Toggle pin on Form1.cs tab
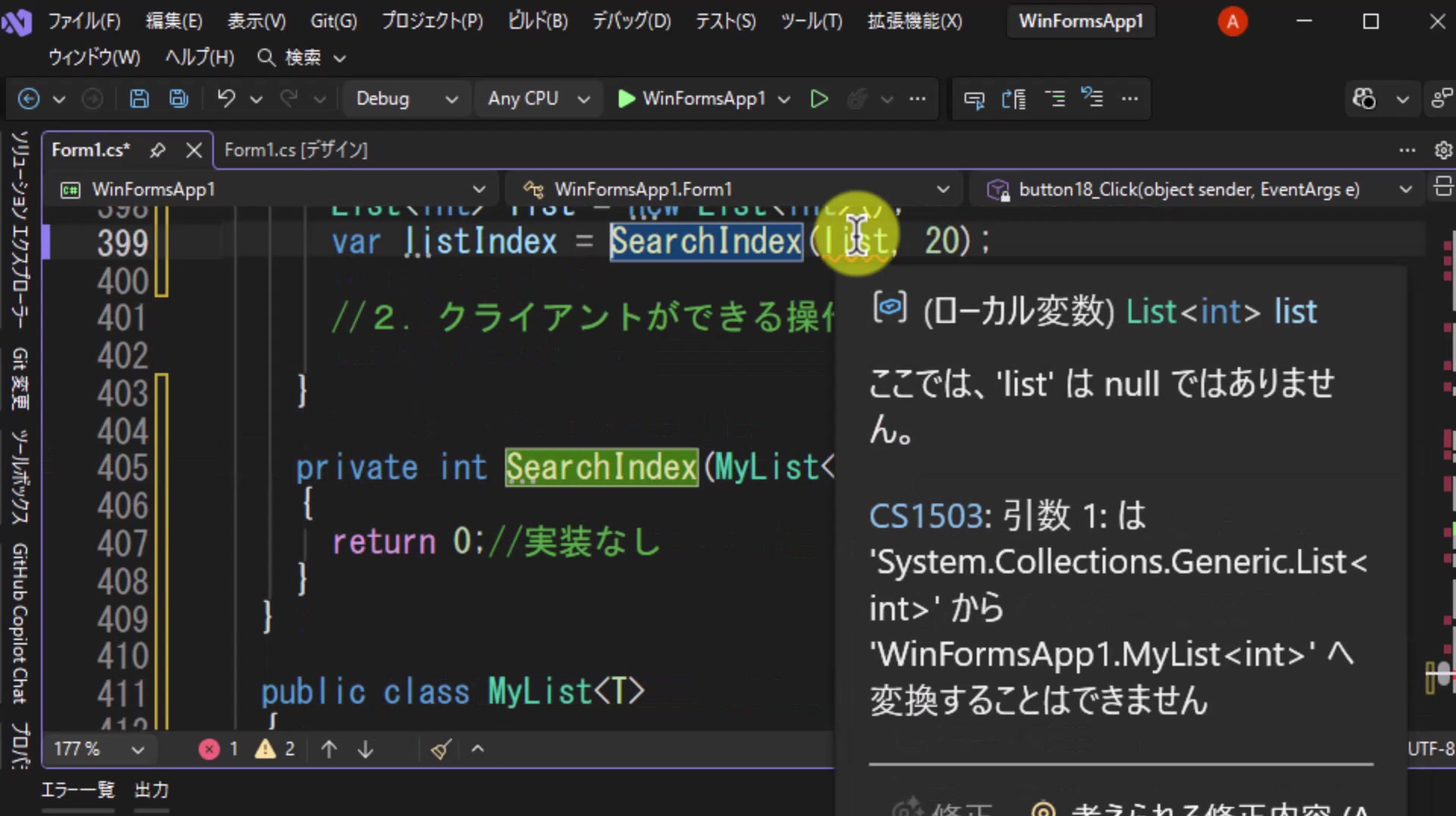This screenshot has height=816, width=1456. coord(158,150)
